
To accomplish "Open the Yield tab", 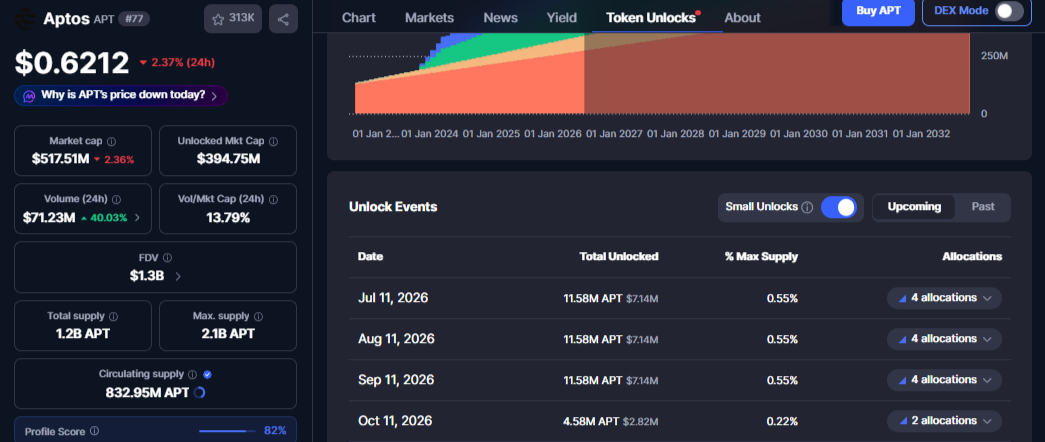I will [561, 18].
